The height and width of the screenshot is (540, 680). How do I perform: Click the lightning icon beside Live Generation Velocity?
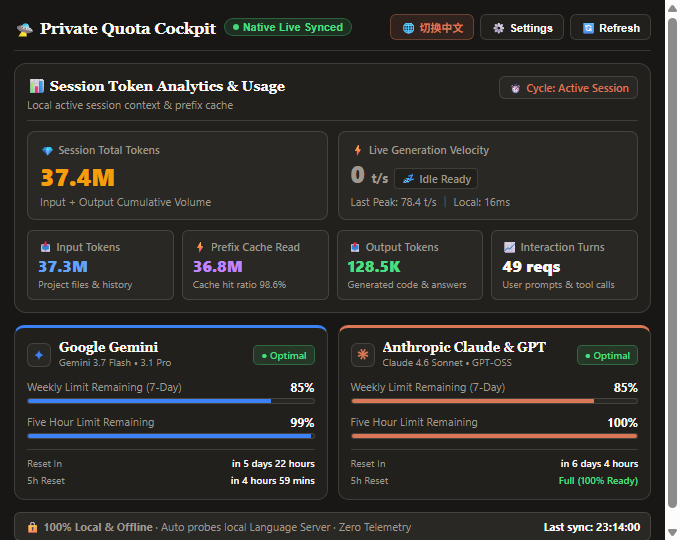point(358,150)
